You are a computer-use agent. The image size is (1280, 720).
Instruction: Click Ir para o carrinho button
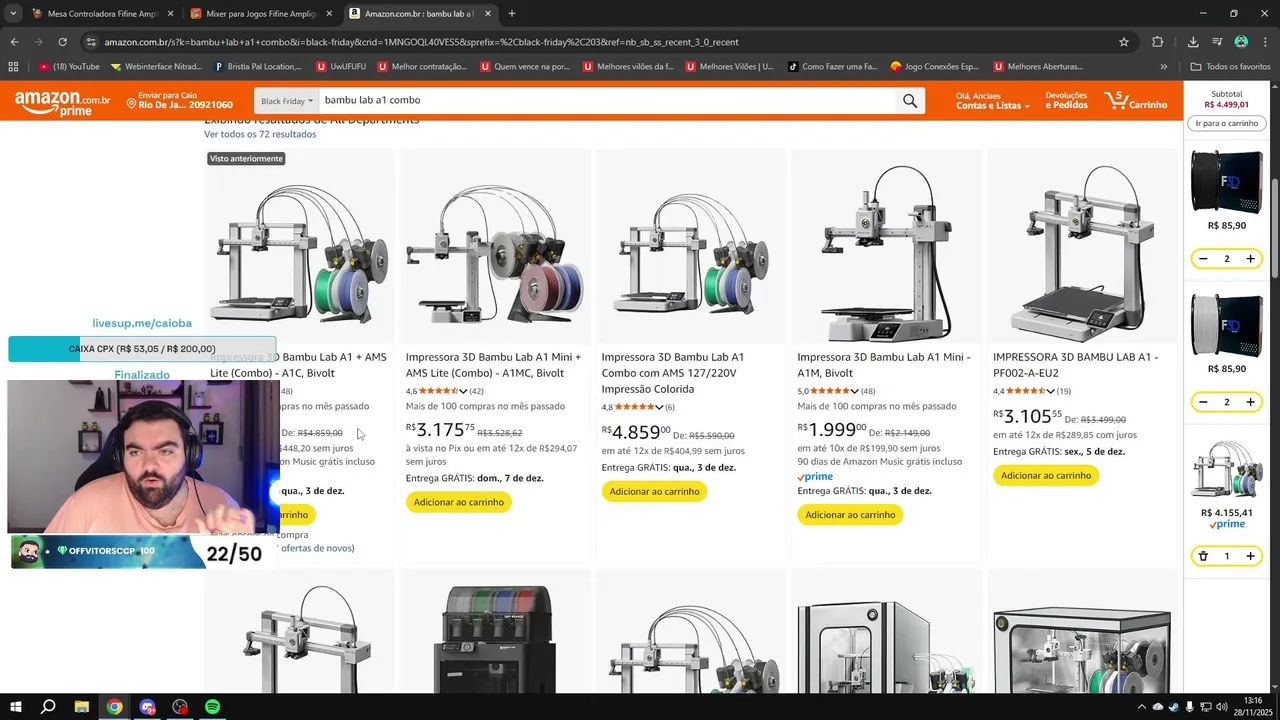(x=1227, y=123)
